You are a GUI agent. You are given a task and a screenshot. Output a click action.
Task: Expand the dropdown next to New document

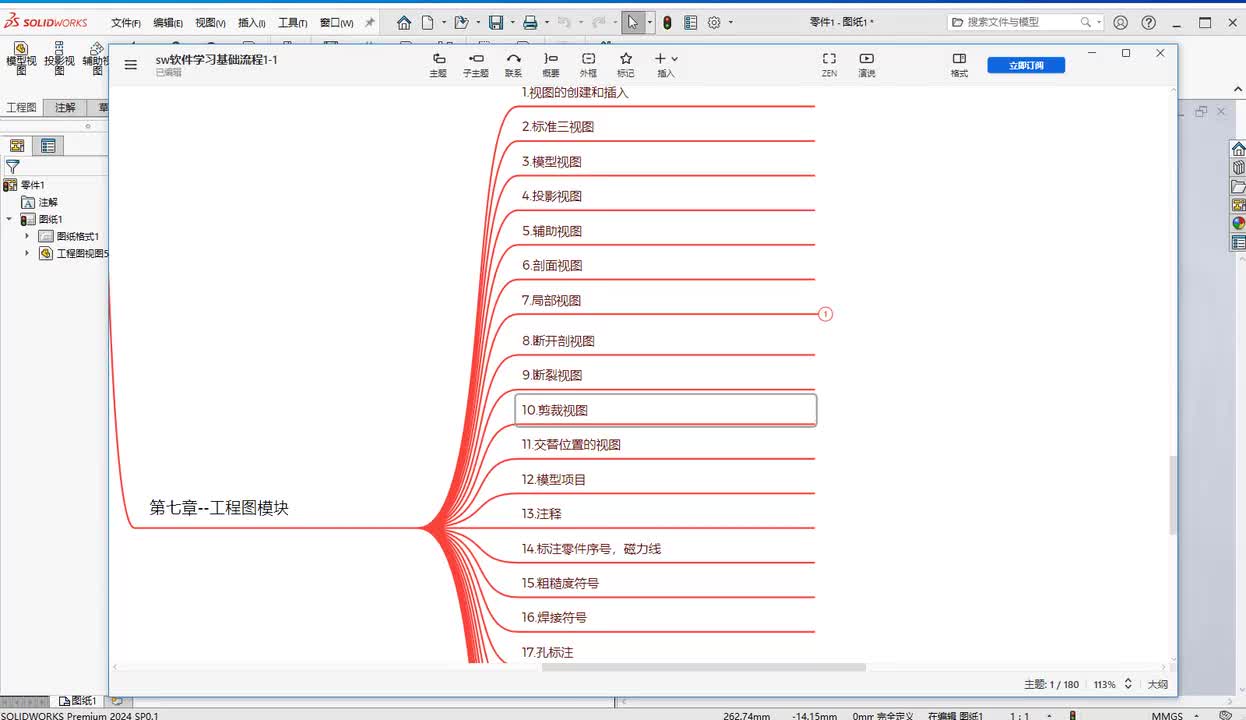click(x=443, y=22)
